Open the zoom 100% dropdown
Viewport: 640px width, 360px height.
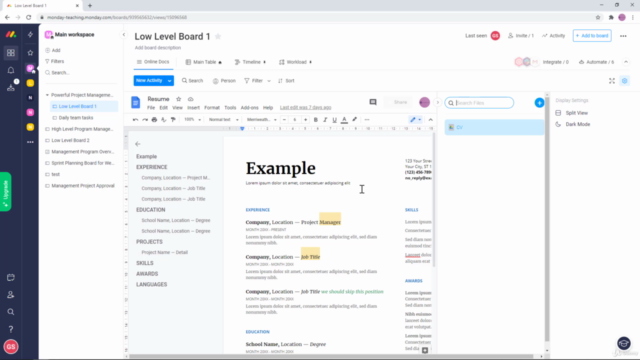193,120
